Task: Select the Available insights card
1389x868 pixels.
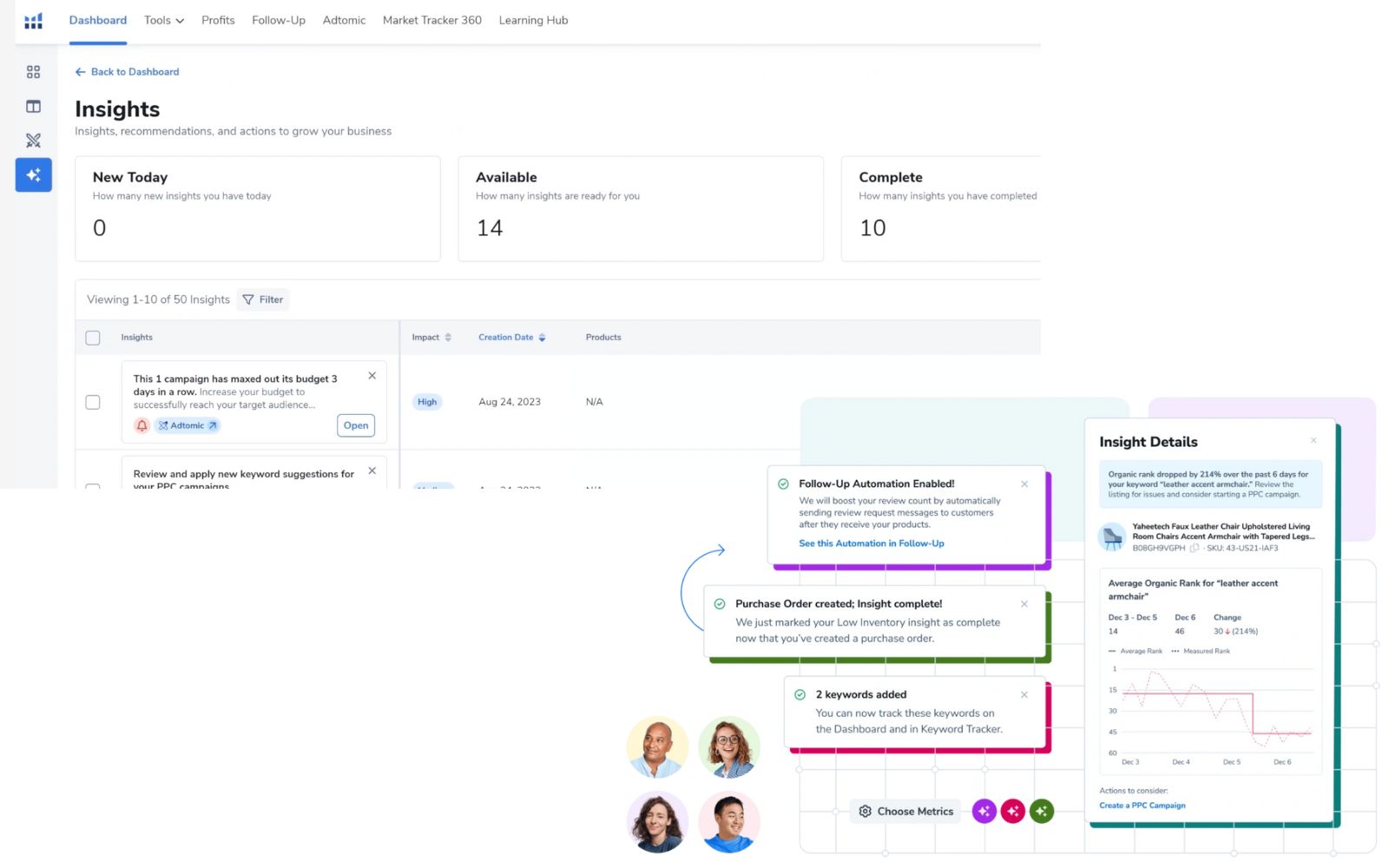Action: click(x=641, y=209)
